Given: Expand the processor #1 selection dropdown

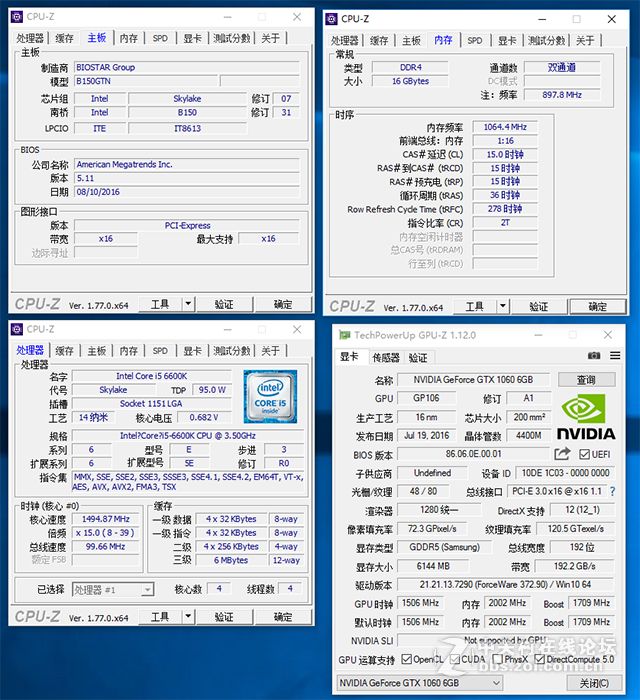Looking at the screenshot, I should (147, 590).
